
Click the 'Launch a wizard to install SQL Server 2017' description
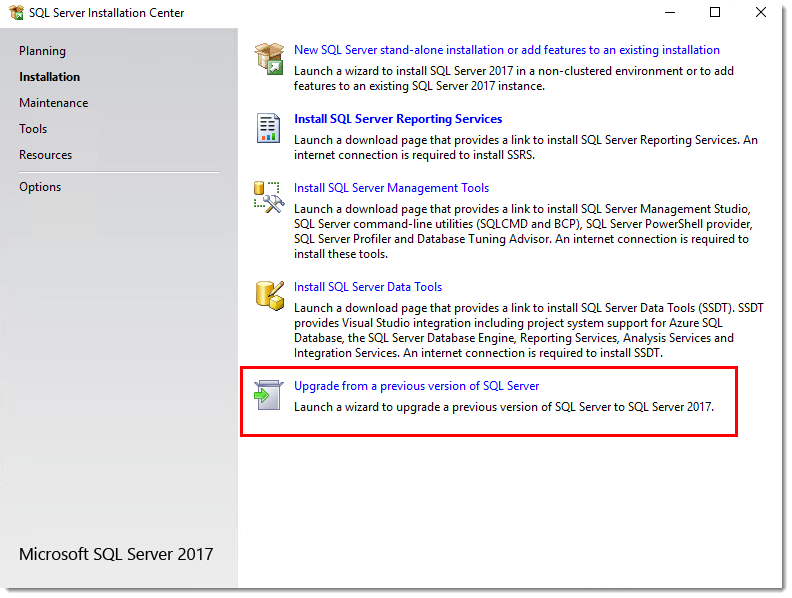514,78
